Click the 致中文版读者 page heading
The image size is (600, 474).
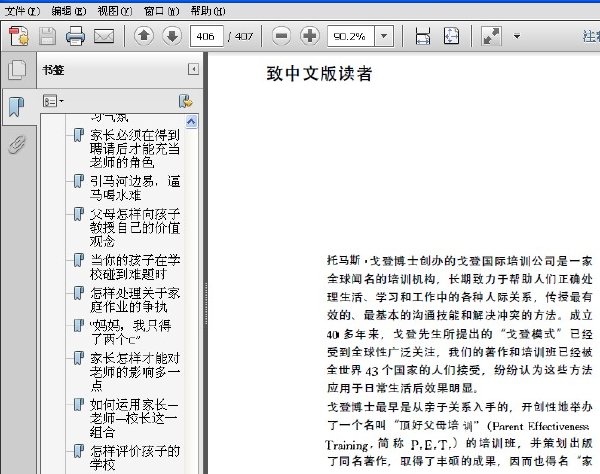click(x=319, y=73)
